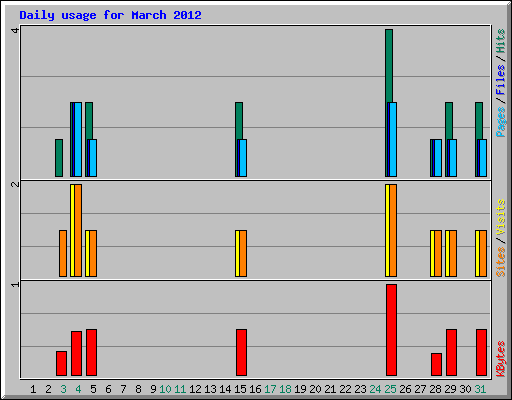Click the yellow Visits bar for day 4
The height and width of the screenshot is (400, 512).
72,230
